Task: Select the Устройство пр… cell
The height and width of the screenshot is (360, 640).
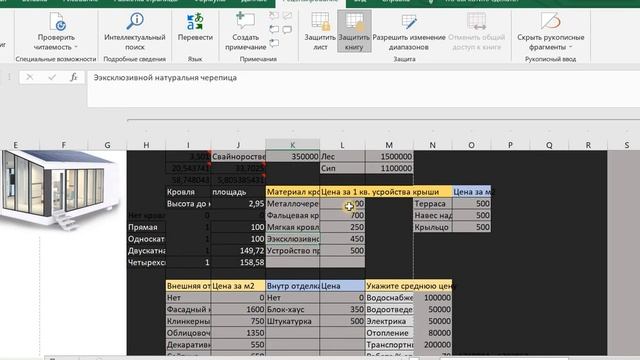Action: 293,251
